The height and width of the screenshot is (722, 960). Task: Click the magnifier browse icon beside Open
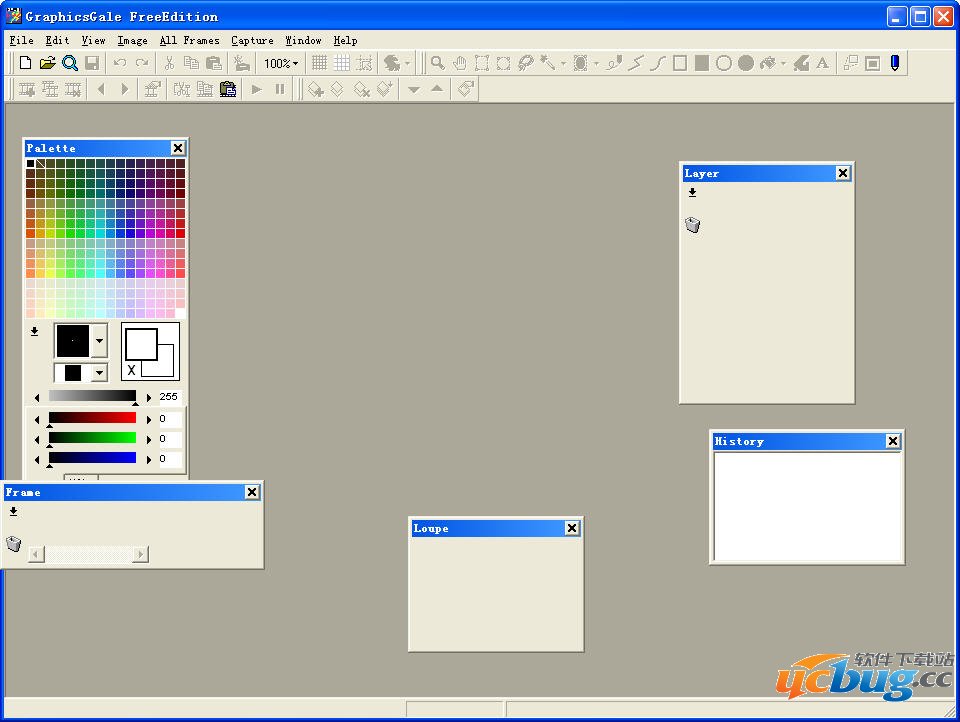tap(70, 63)
